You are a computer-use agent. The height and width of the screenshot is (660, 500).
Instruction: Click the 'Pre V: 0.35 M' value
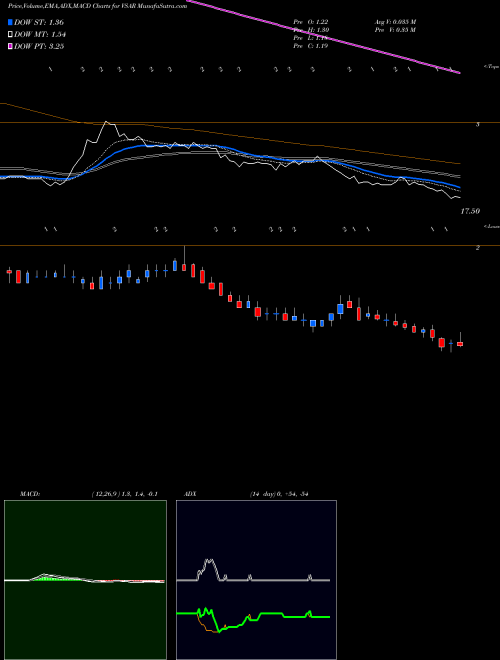(x=395, y=30)
